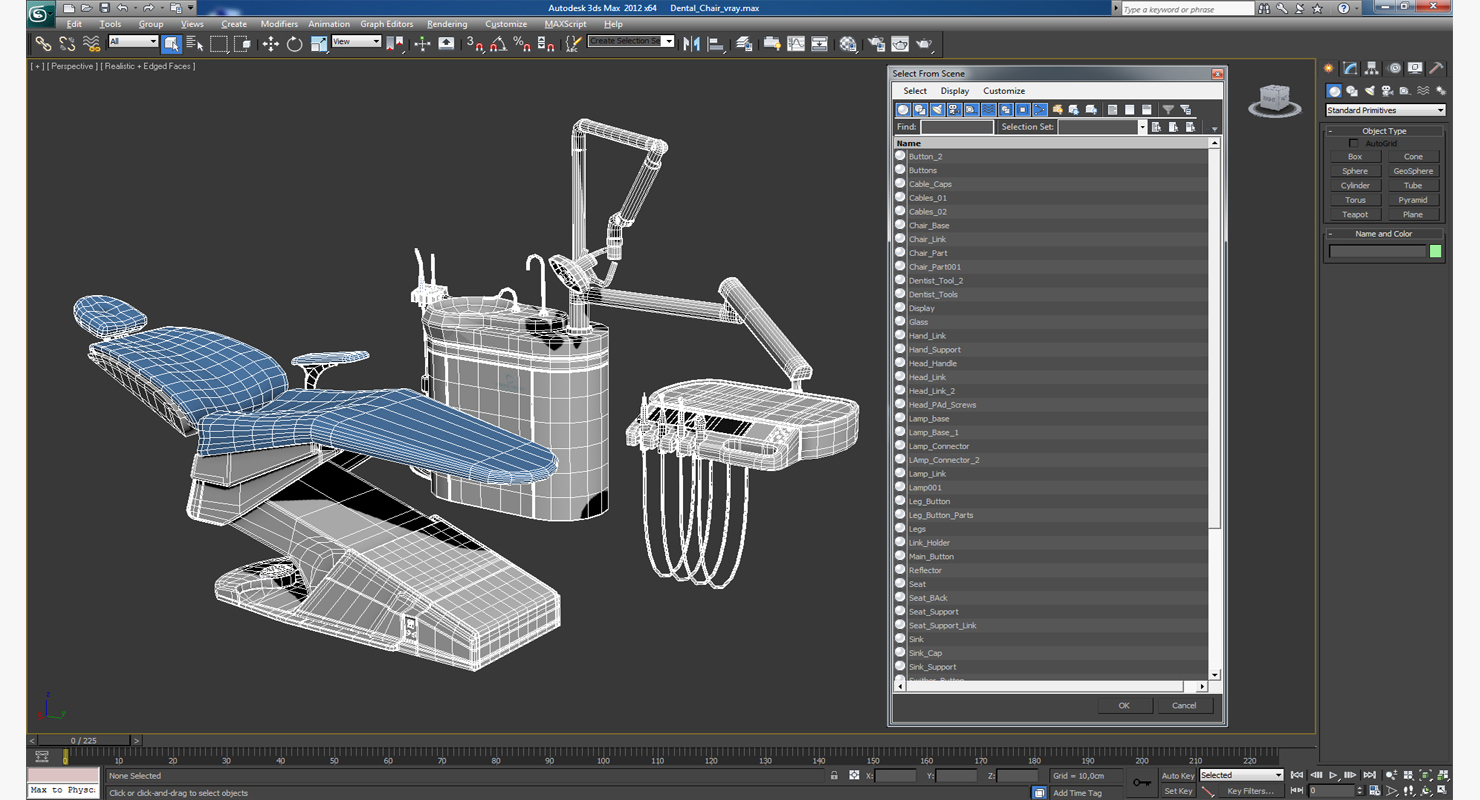This screenshot has width=1480, height=800.
Task: Play the animation
Action: [1333, 775]
